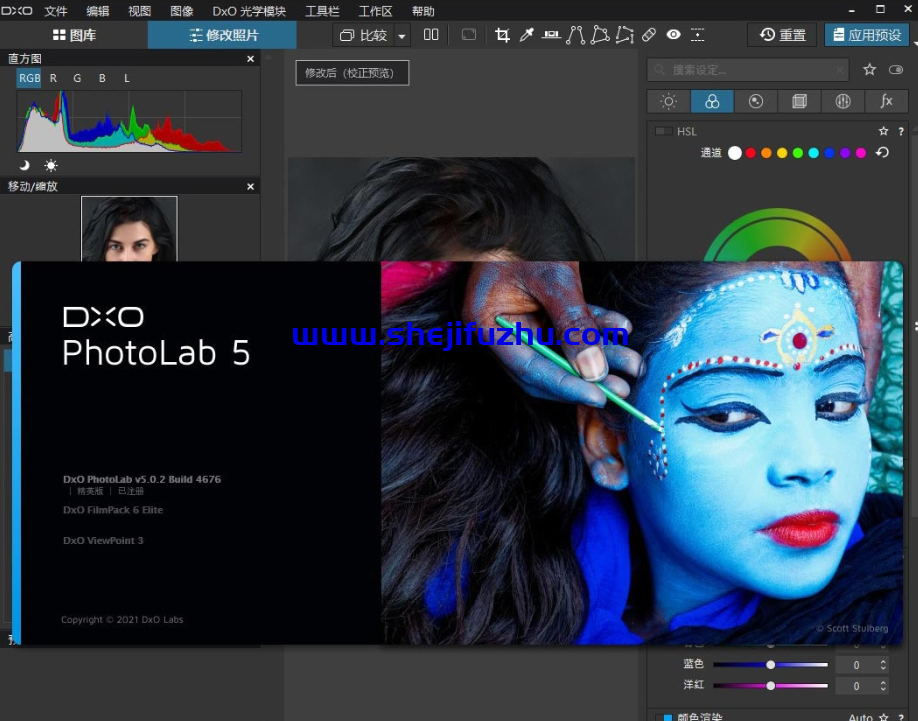Show favorite corrections with the star filter

869,70
